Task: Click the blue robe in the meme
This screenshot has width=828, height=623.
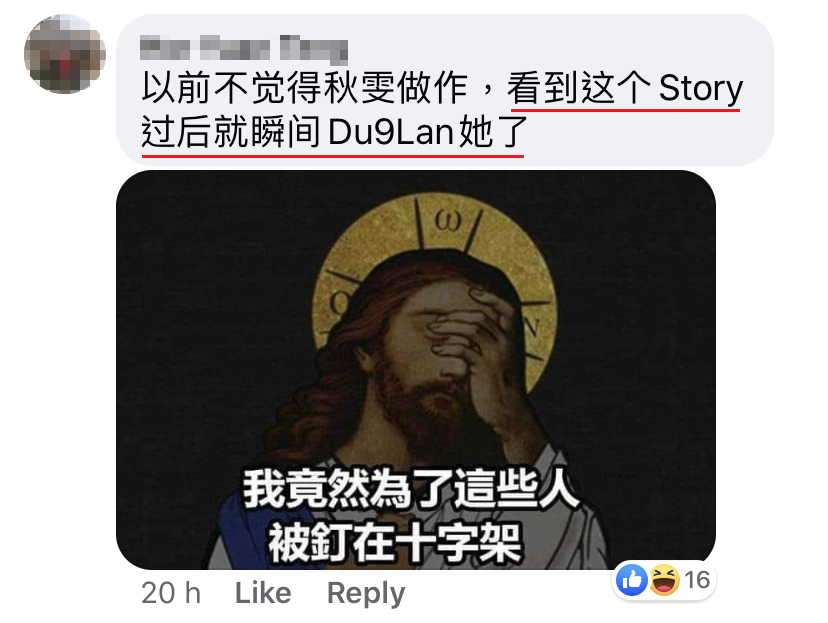Action: tap(252, 531)
